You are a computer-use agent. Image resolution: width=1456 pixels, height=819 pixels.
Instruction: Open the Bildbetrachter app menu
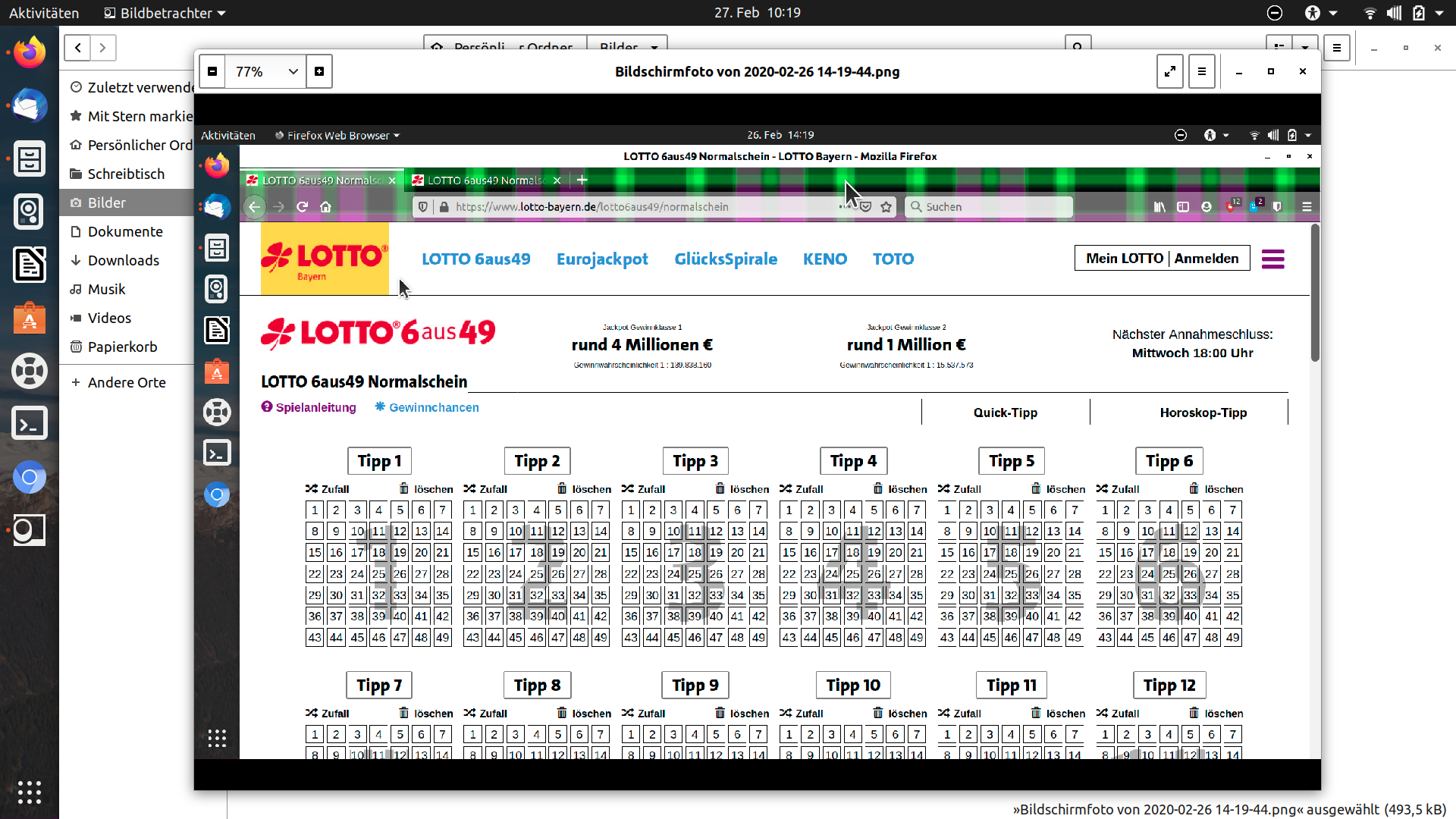click(165, 13)
